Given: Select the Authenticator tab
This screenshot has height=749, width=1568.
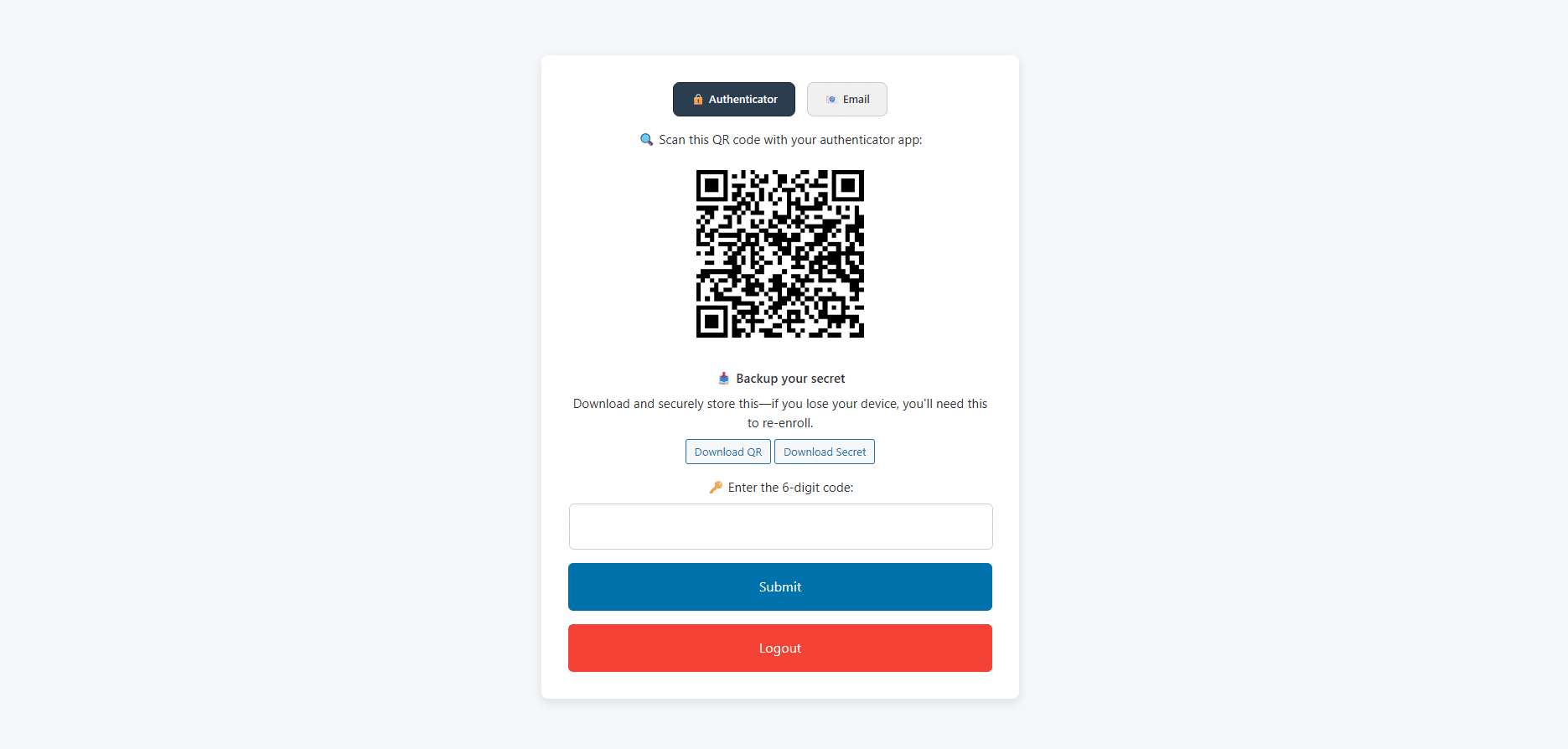Looking at the screenshot, I should click(733, 99).
